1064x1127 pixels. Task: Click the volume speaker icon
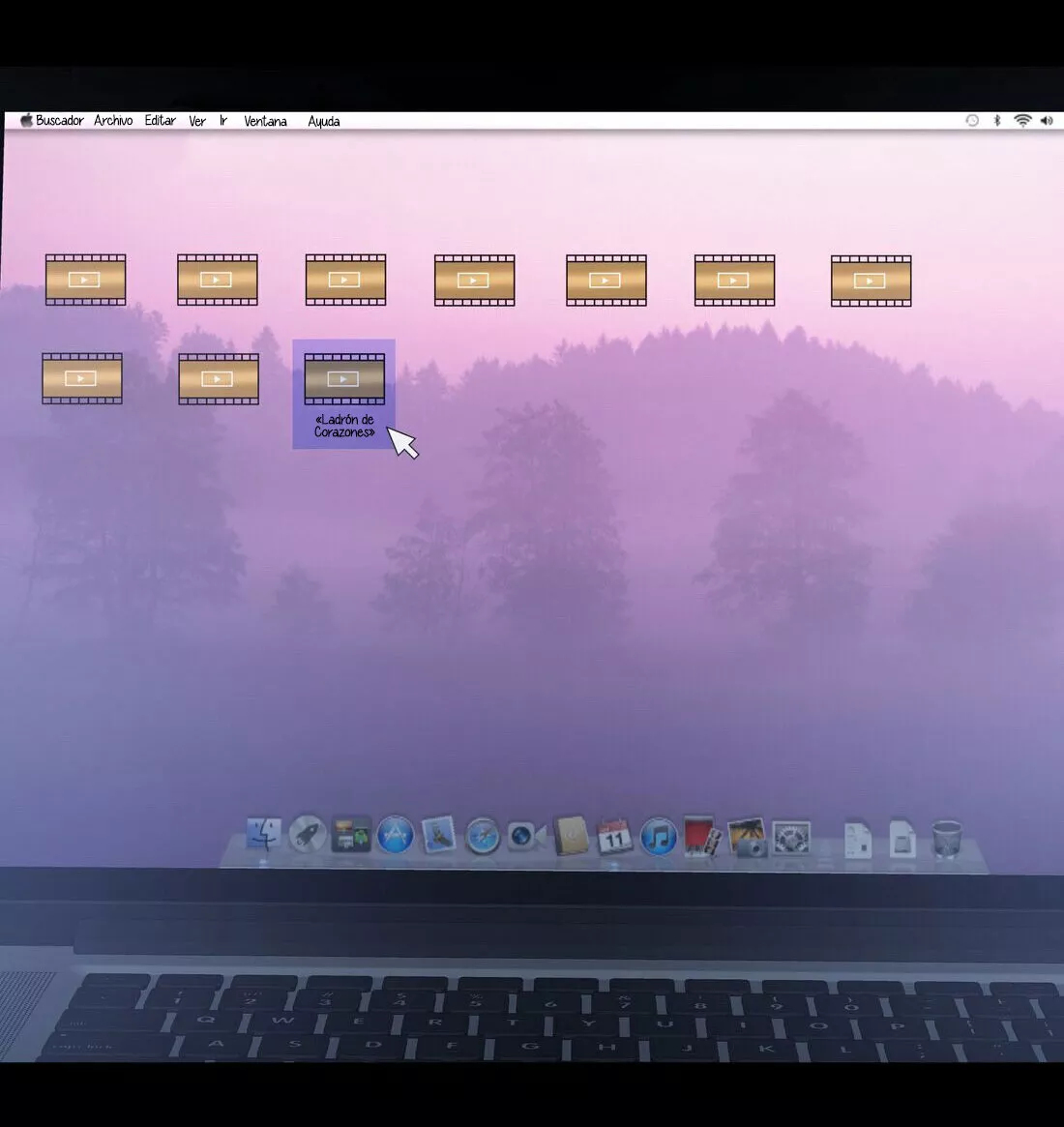1047,121
